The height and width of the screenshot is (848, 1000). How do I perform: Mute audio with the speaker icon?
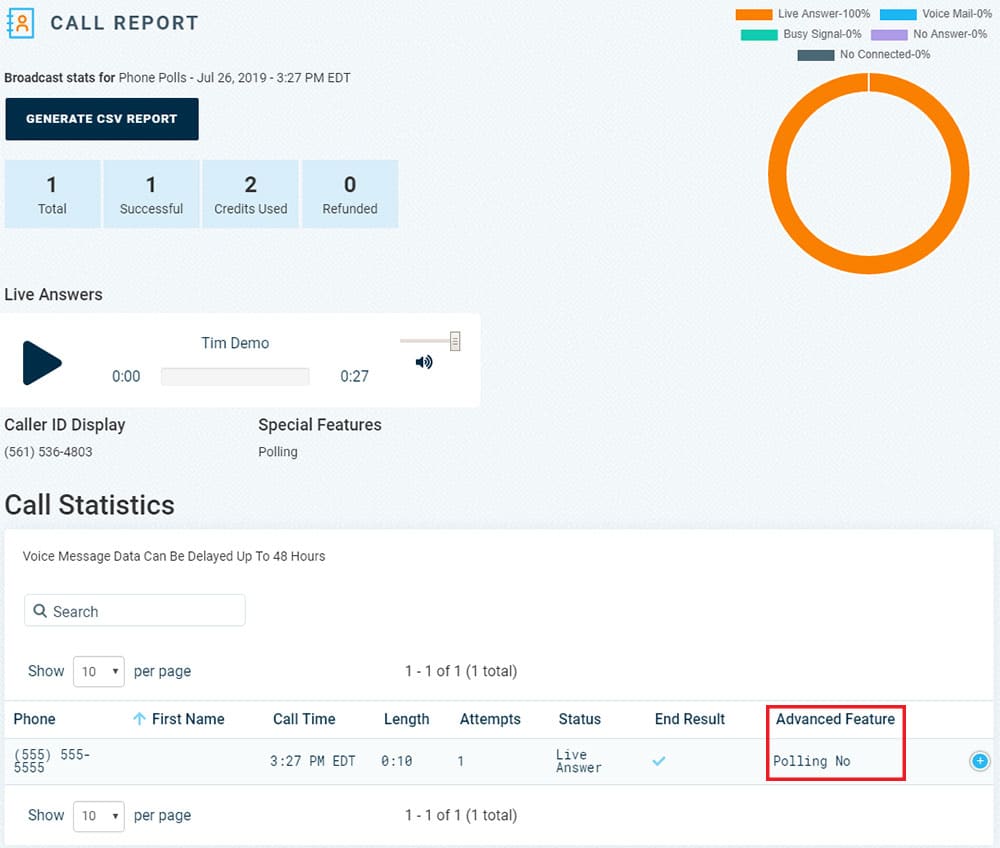[424, 362]
